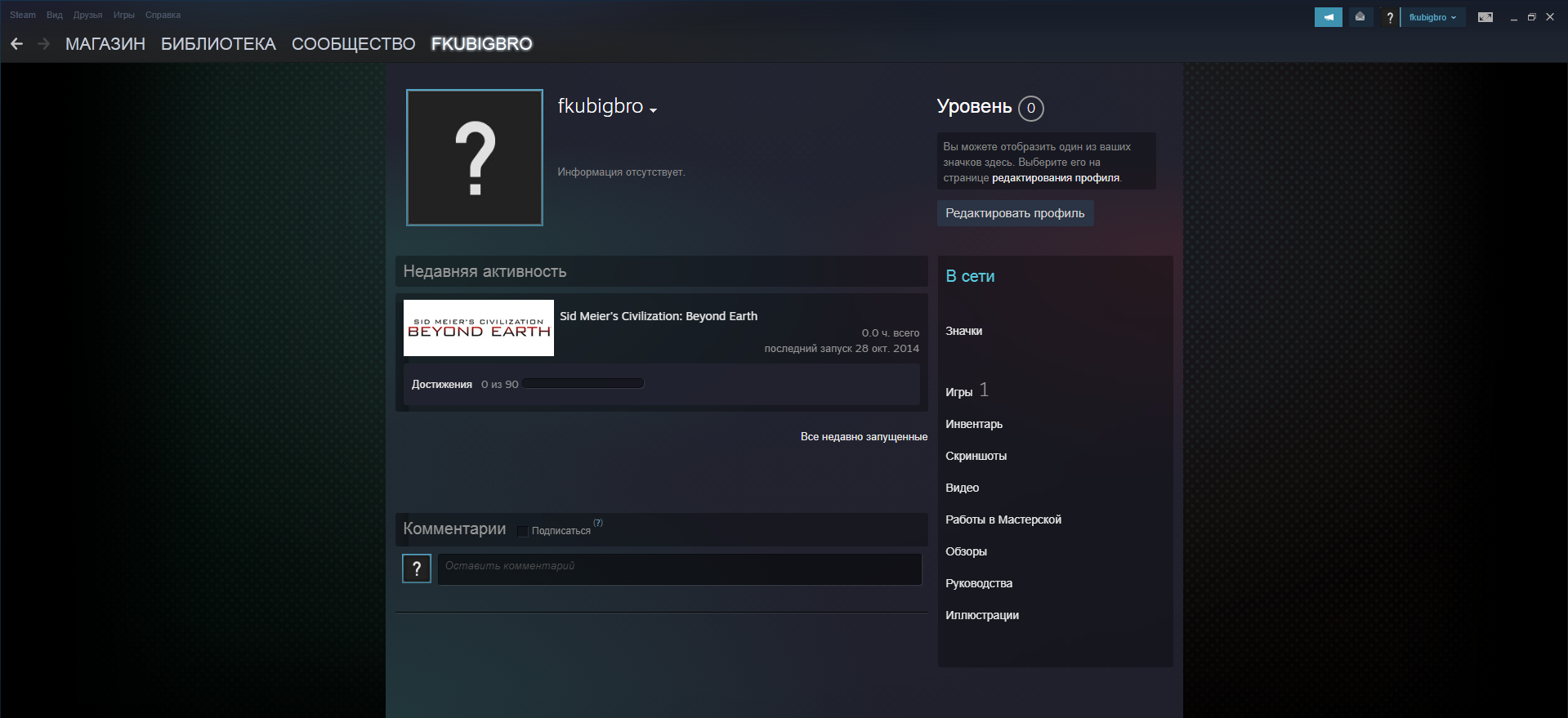Open the Значки section
Image resolution: width=1568 pixels, height=718 pixels.
point(964,331)
